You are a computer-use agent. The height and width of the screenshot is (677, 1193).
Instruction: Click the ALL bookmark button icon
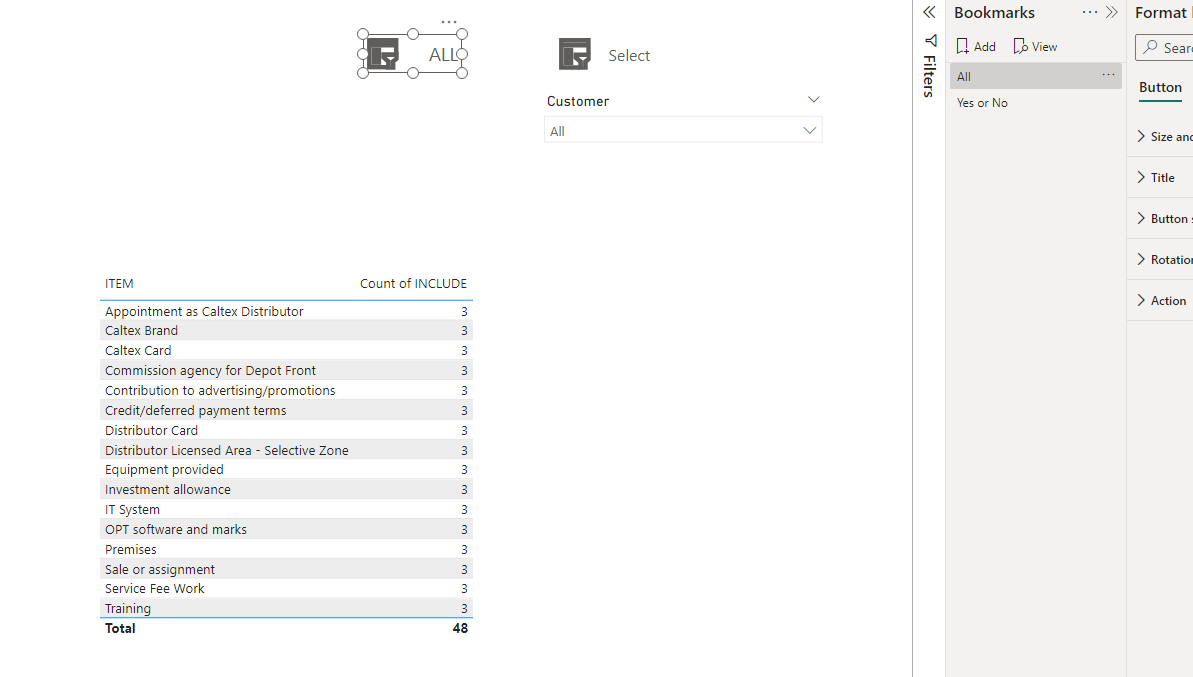[383, 54]
